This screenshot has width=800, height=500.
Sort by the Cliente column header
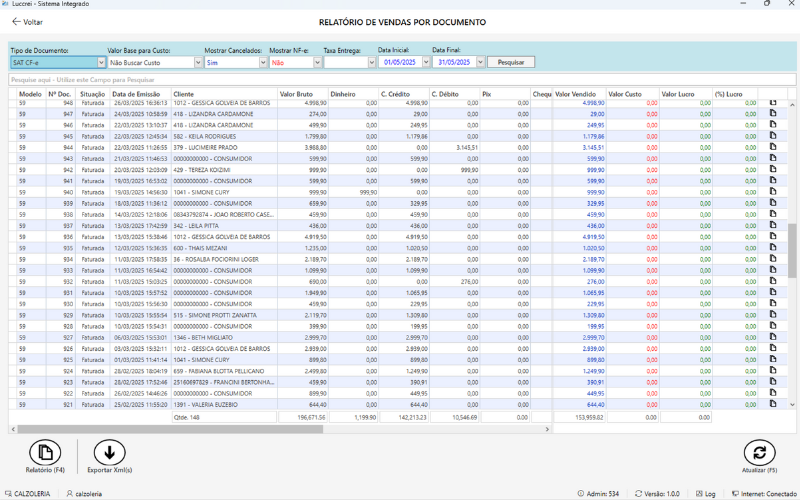tap(224, 94)
